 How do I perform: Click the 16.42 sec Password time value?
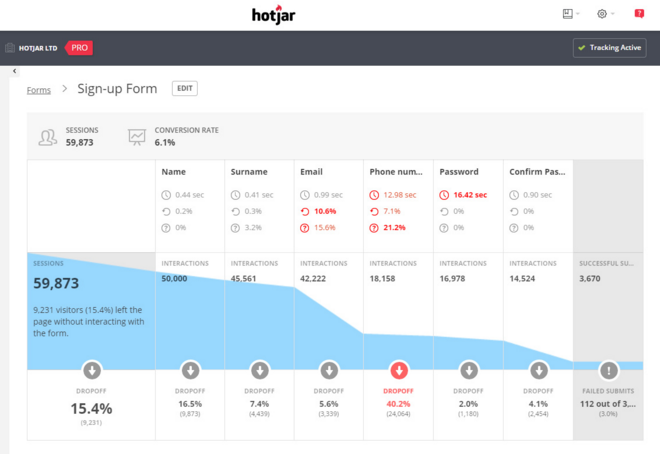pos(470,195)
